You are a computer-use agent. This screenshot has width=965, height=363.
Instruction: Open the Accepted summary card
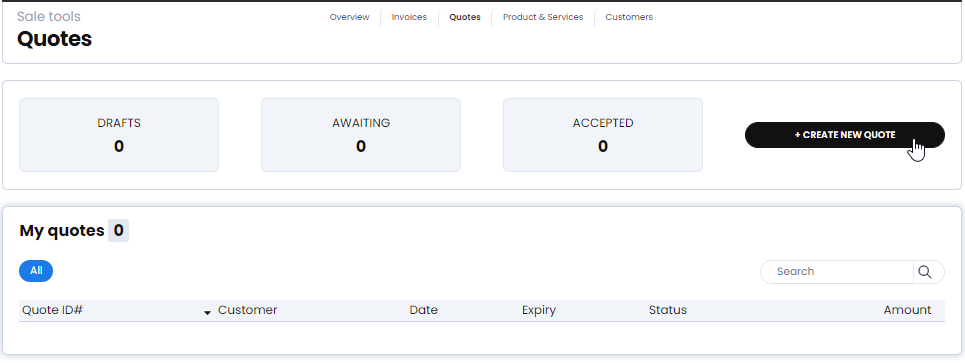click(x=603, y=135)
